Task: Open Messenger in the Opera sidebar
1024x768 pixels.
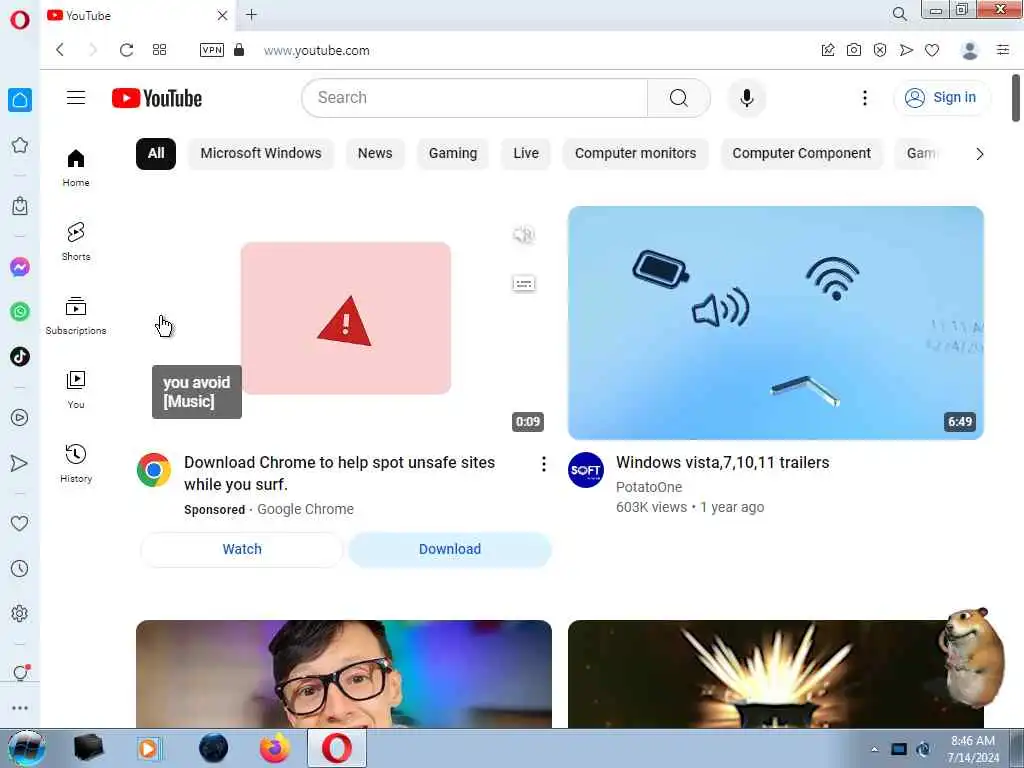Action: coord(20,267)
